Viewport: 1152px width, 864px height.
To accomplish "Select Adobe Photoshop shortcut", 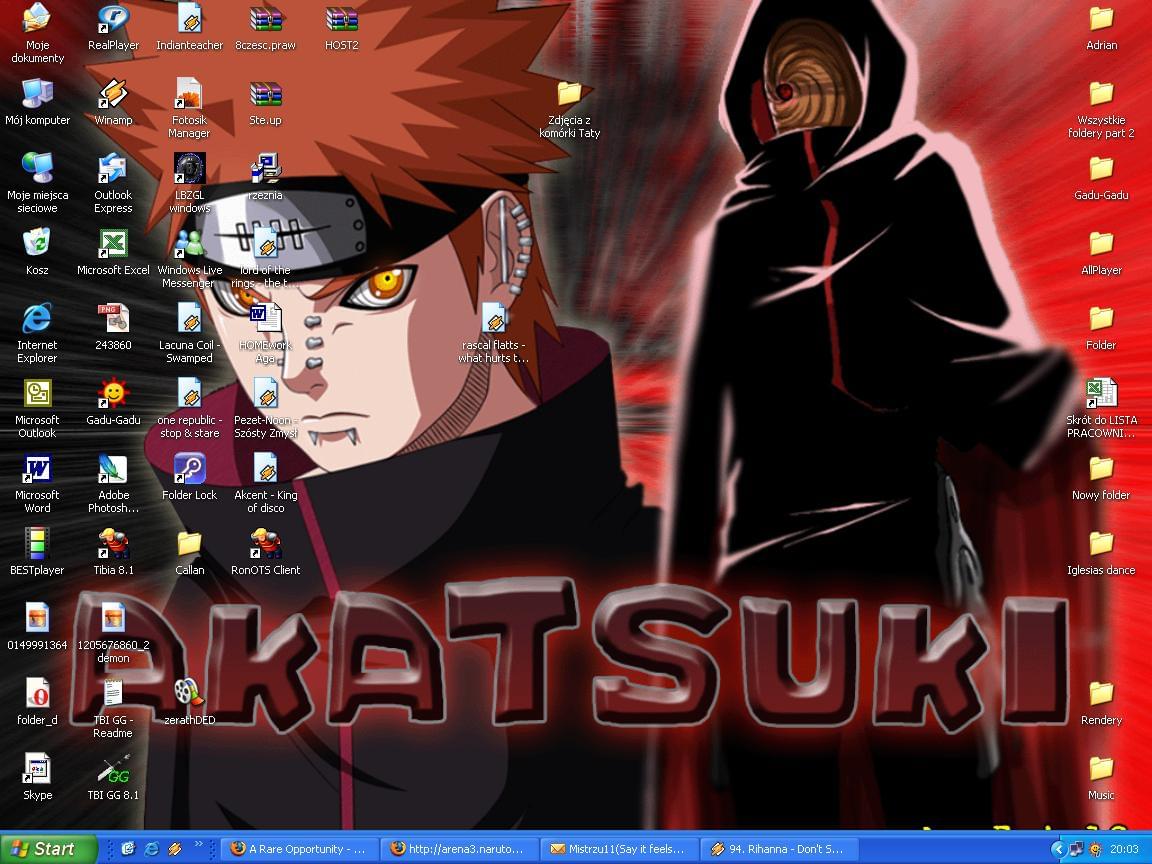I will click(x=113, y=468).
